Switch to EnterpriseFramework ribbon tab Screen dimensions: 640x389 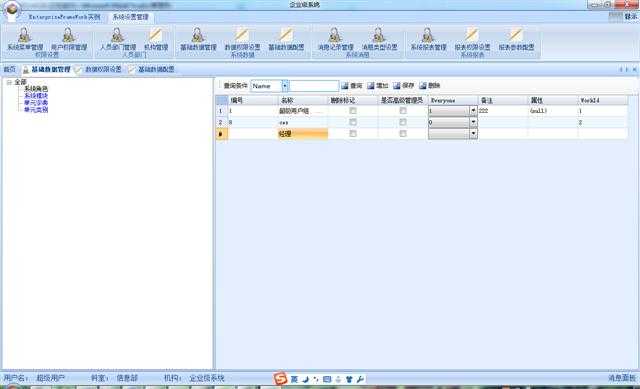coord(64,17)
